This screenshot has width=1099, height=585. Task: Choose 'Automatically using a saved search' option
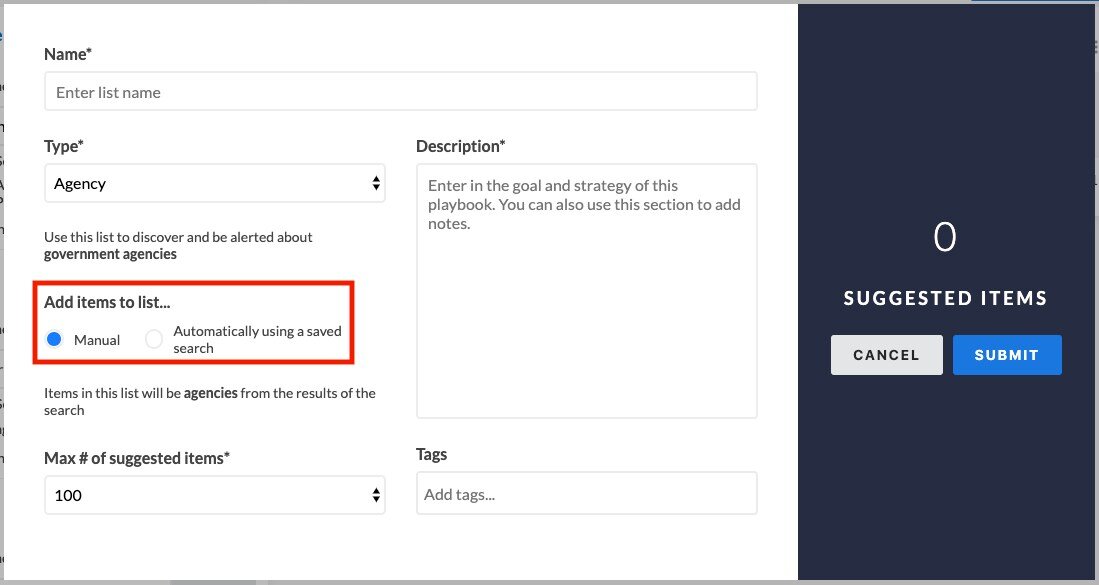pos(154,338)
